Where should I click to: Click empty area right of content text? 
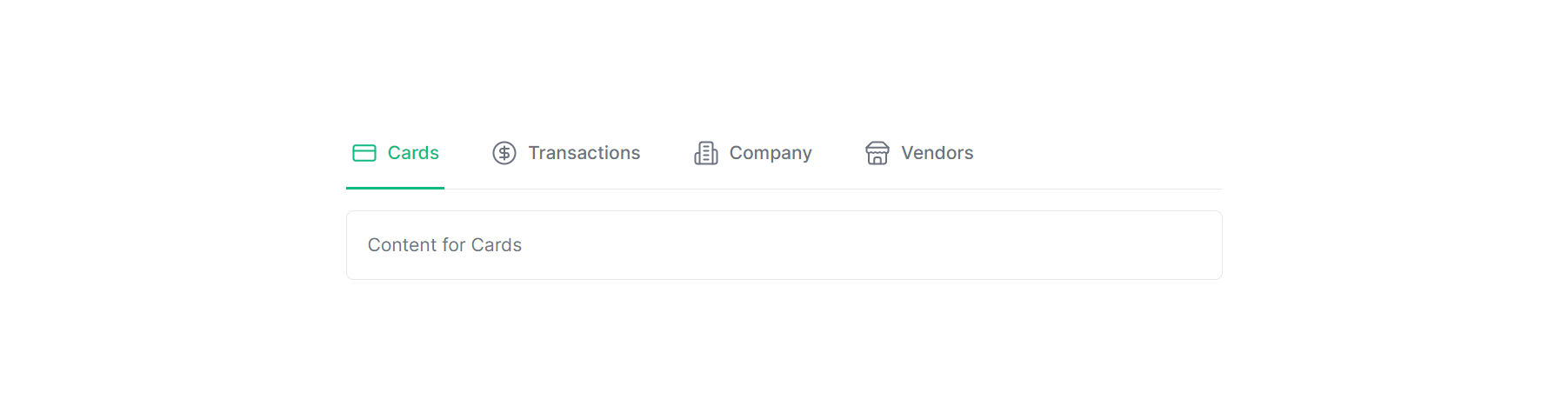coord(870,245)
